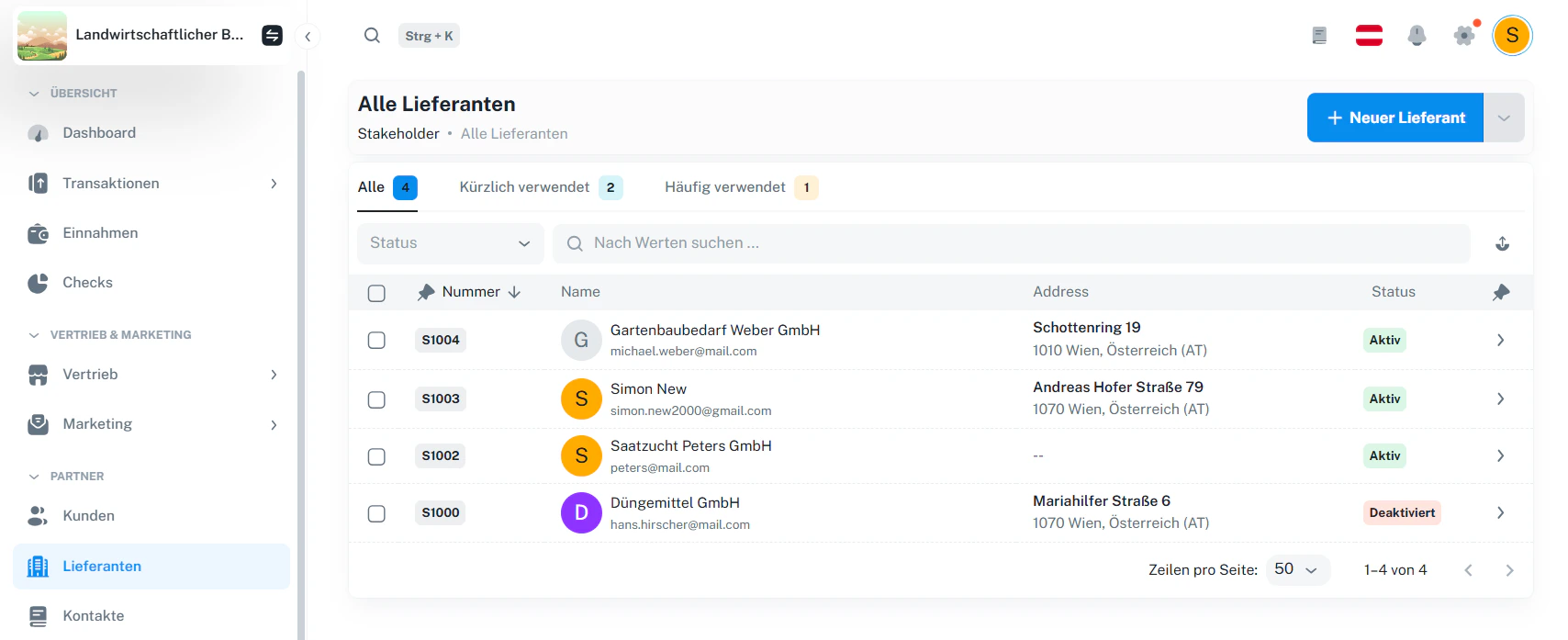Open user avatar S in top right

point(1512,36)
